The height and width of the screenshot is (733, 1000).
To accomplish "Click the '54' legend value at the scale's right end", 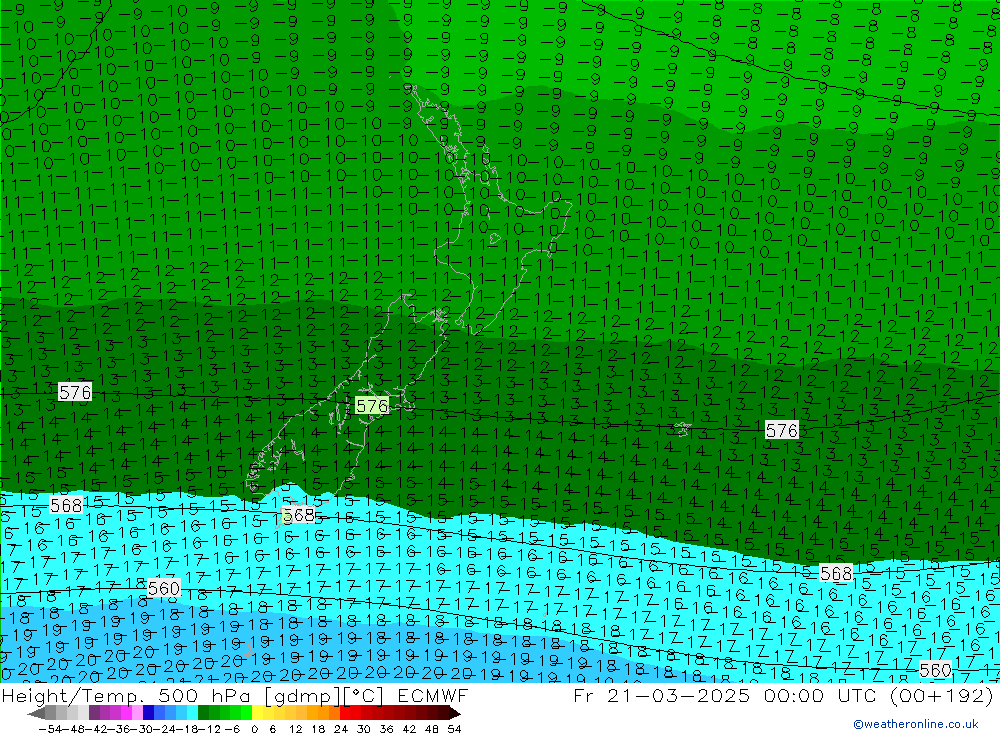I will tap(454, 729).
